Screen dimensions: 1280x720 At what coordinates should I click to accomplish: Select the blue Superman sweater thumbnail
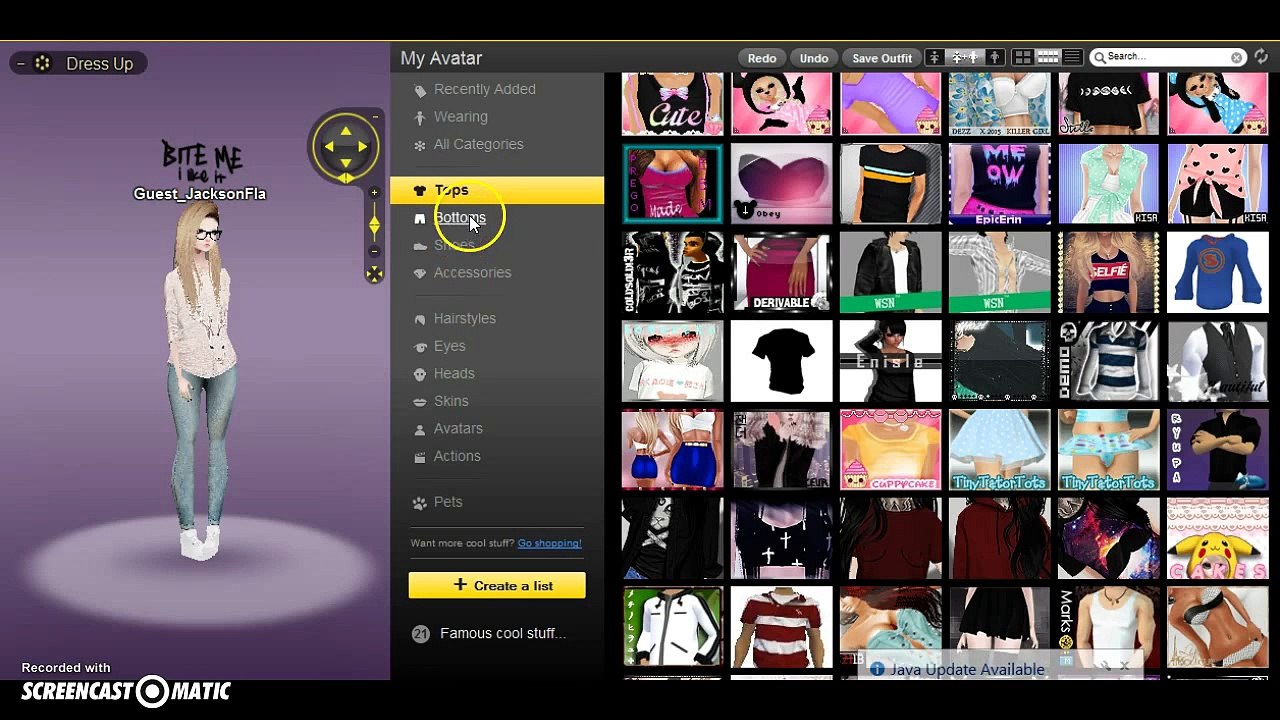(x=1217, y=272)
